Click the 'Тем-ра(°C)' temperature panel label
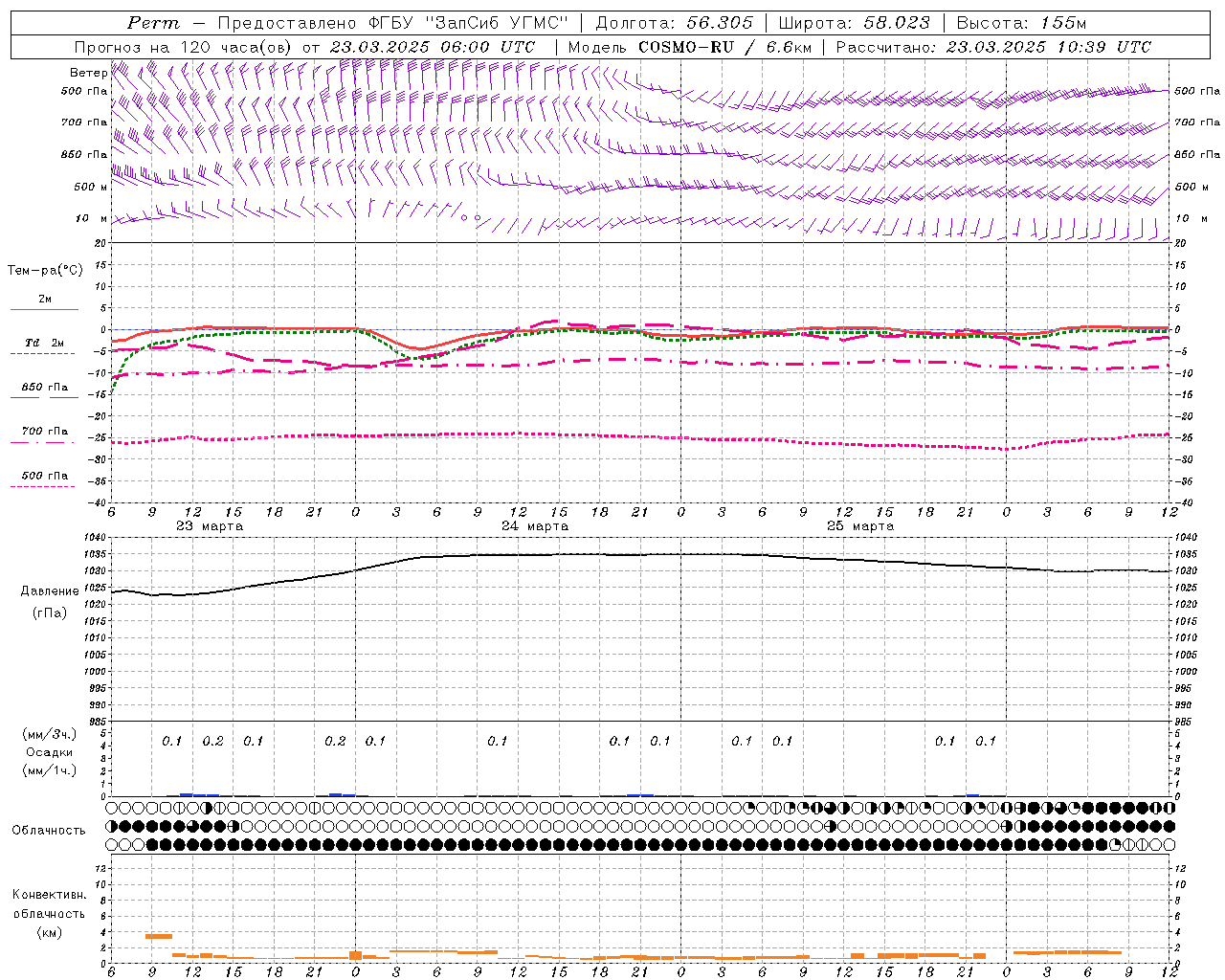 45,271
